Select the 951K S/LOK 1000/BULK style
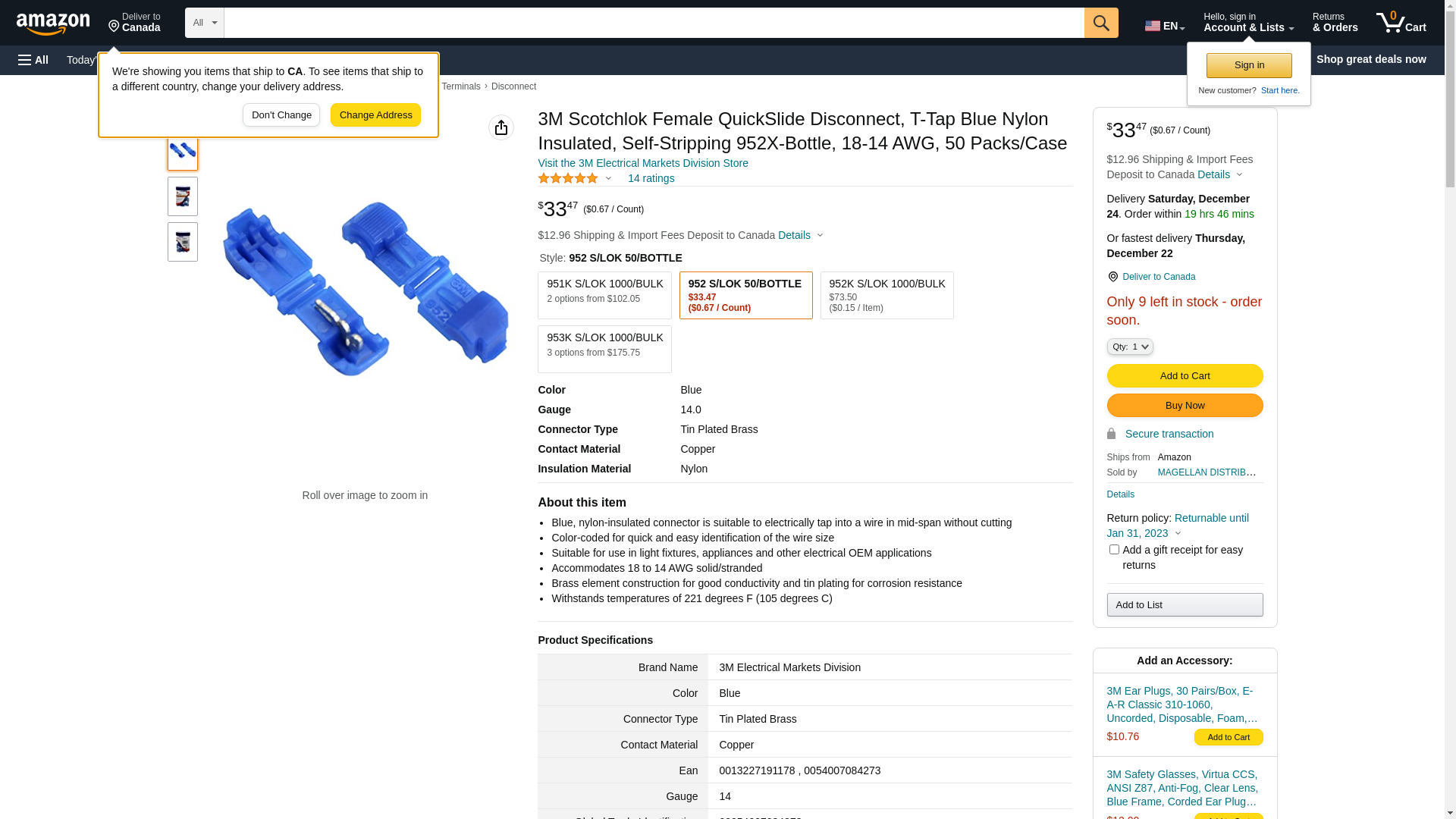This screenshot has width=1456, height=819. click(x=604, y=295)
